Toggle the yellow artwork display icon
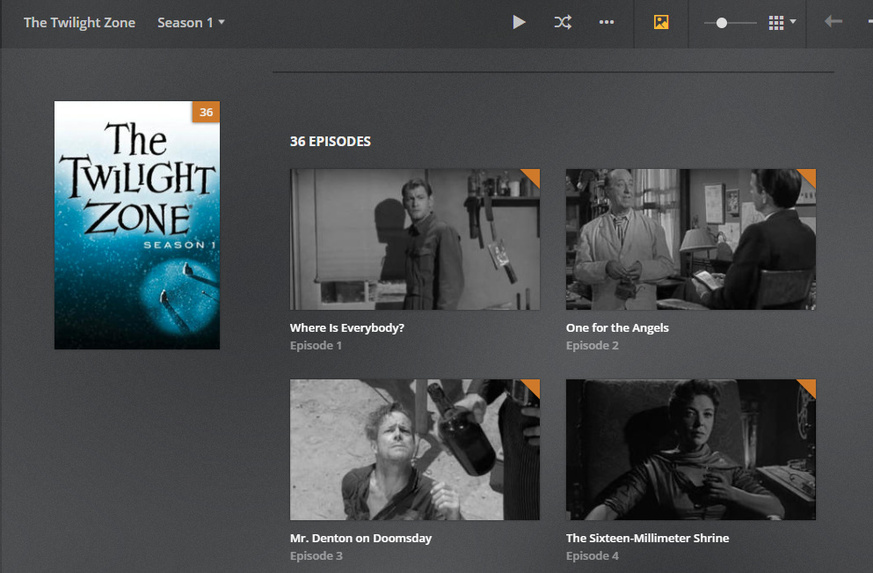The height and width of the screenshot is (573, 873). pos(661,22)
